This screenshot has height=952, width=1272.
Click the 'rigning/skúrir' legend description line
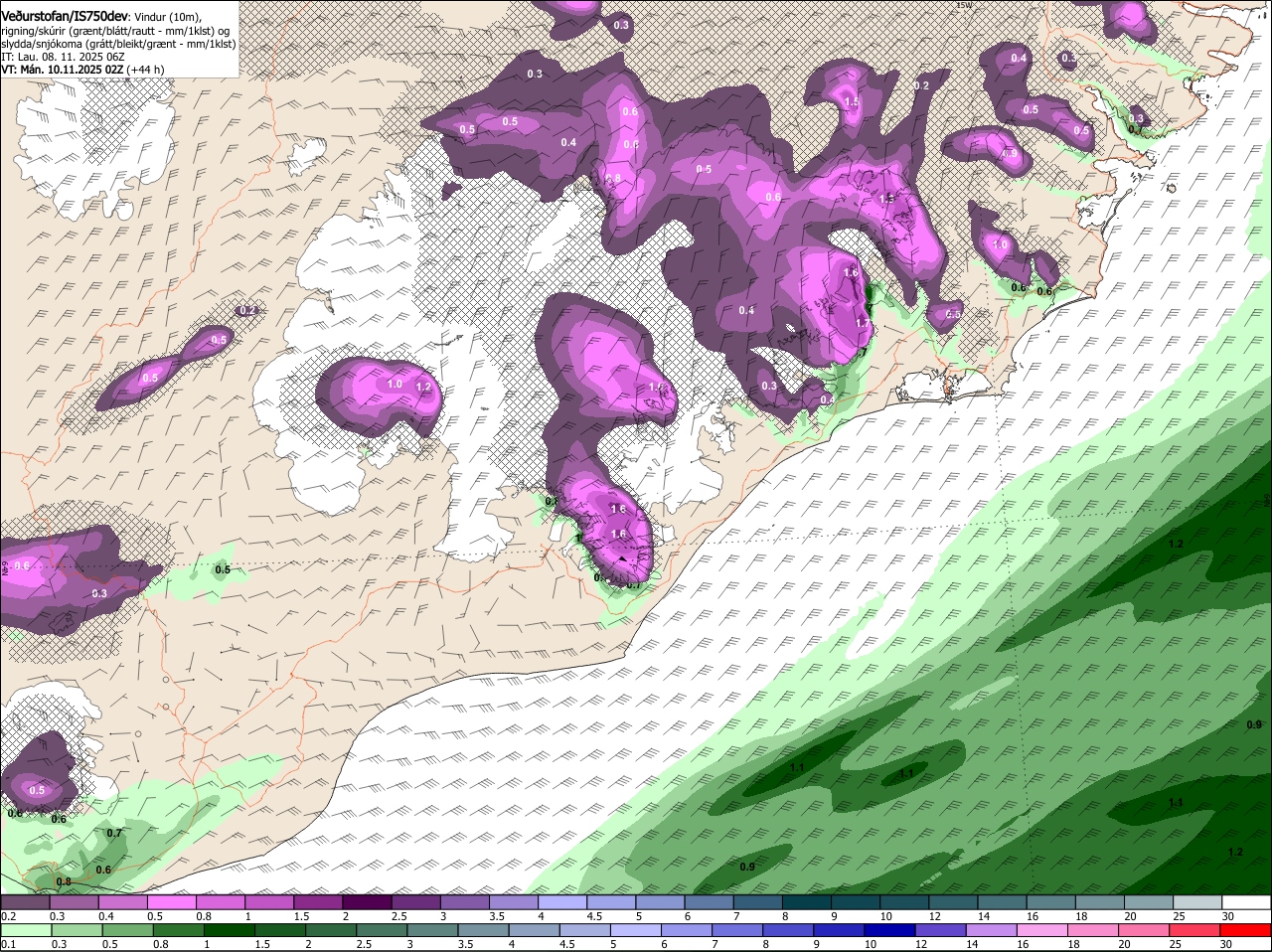click(x=117, y=31)
